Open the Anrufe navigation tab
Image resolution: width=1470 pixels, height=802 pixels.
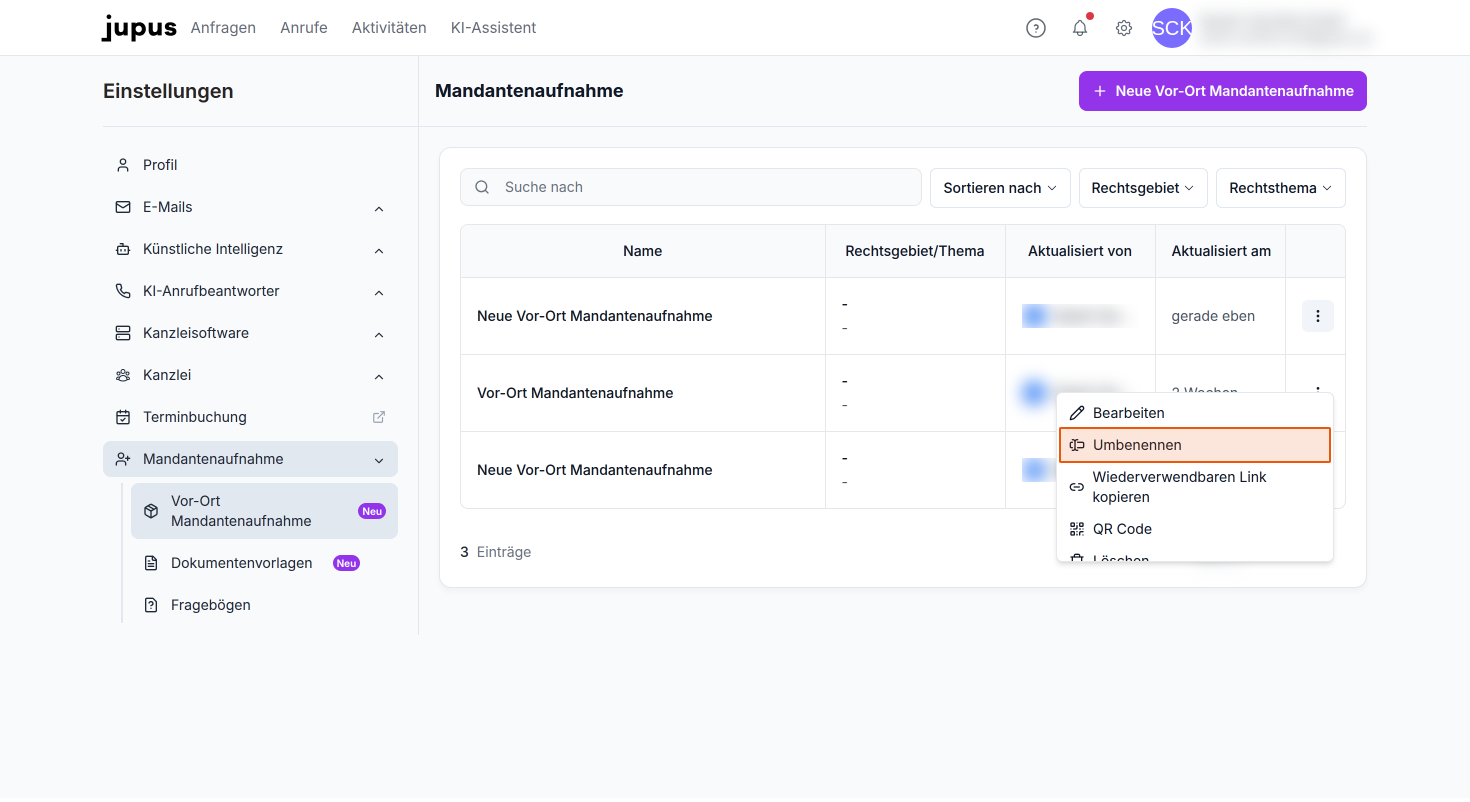point(304,28)
